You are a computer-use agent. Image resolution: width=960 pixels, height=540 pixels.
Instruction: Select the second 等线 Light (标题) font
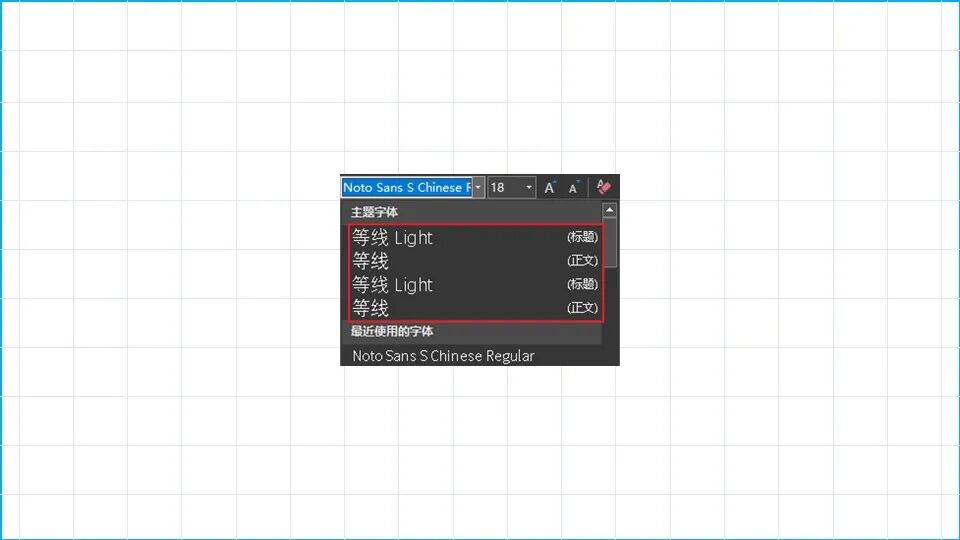[475, 285]
